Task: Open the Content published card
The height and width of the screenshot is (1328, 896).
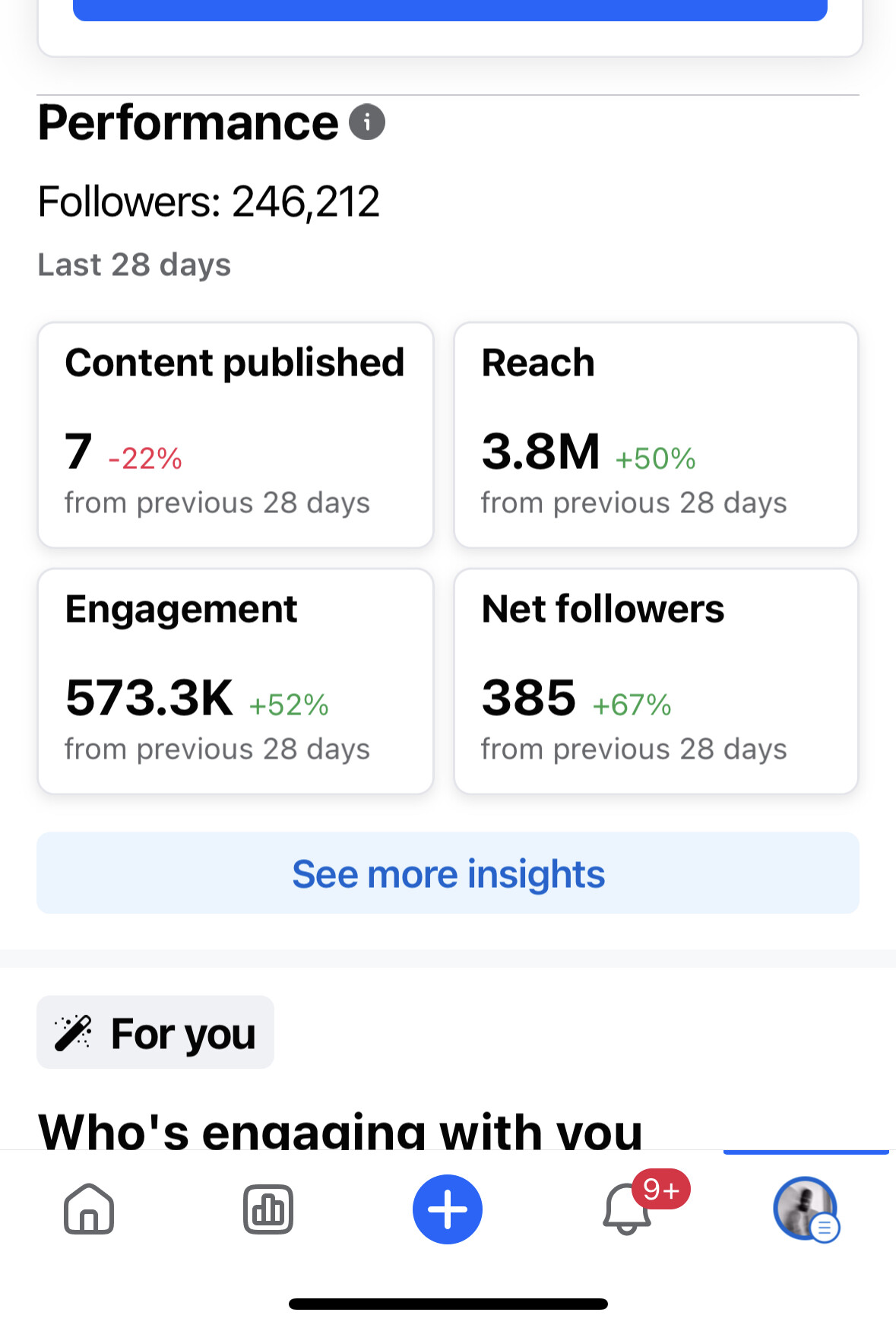Action: pyautogui.click(x=236, y=435)
